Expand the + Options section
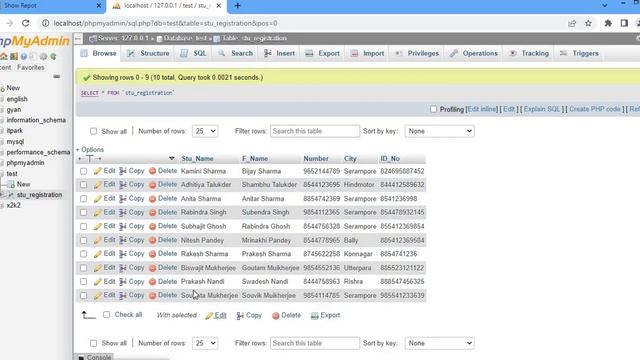The height and width of the screenshot is (360, 640). coord(90,149)
